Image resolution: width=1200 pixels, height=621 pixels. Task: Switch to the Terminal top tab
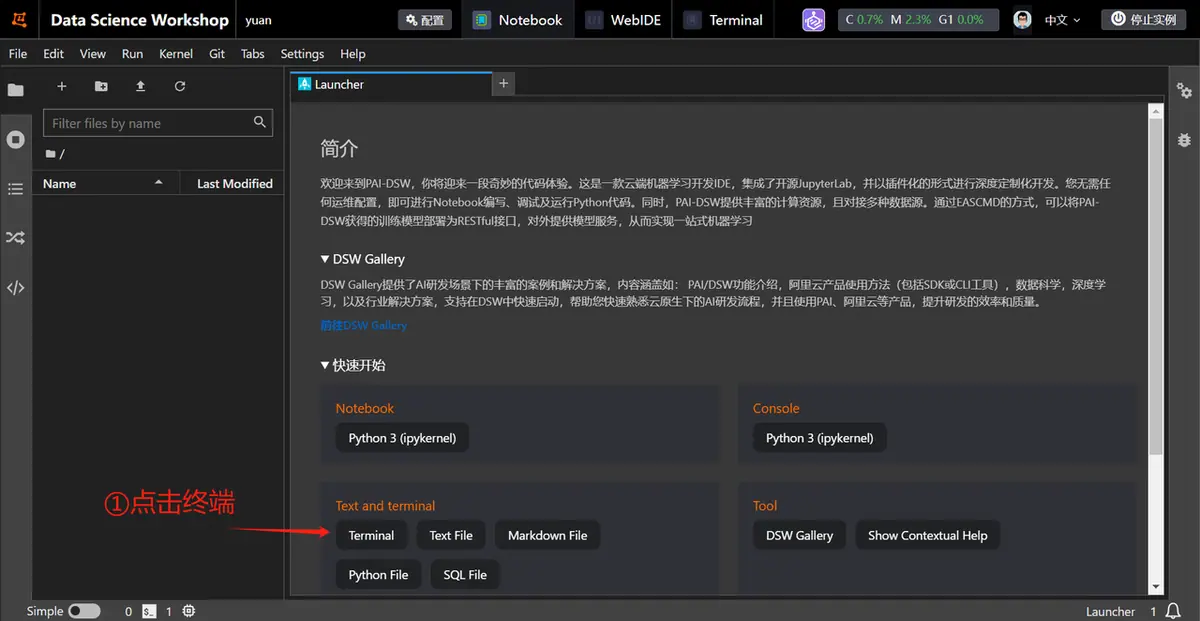[x=724, y=20]
